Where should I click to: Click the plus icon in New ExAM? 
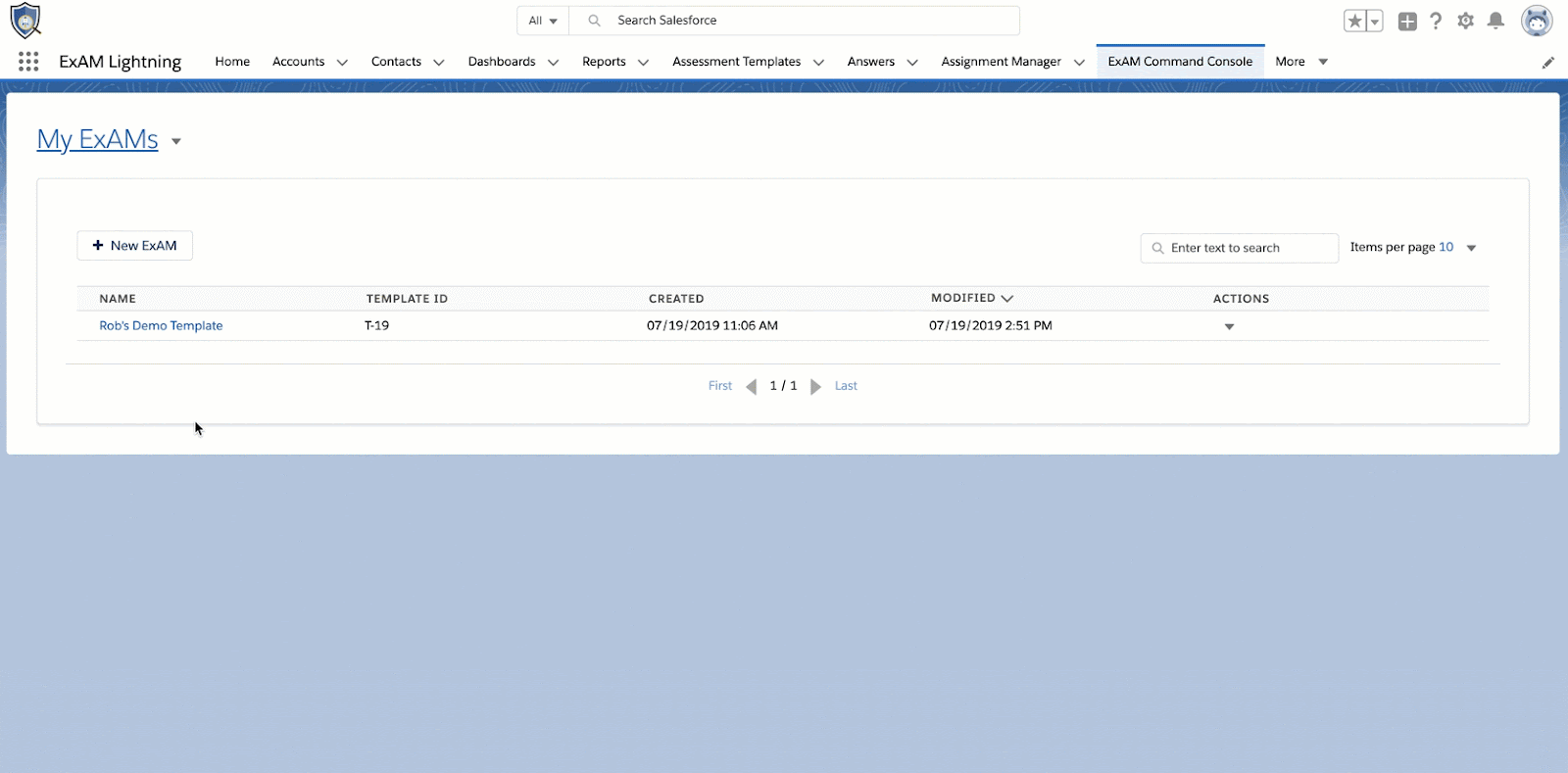point(98,245)
